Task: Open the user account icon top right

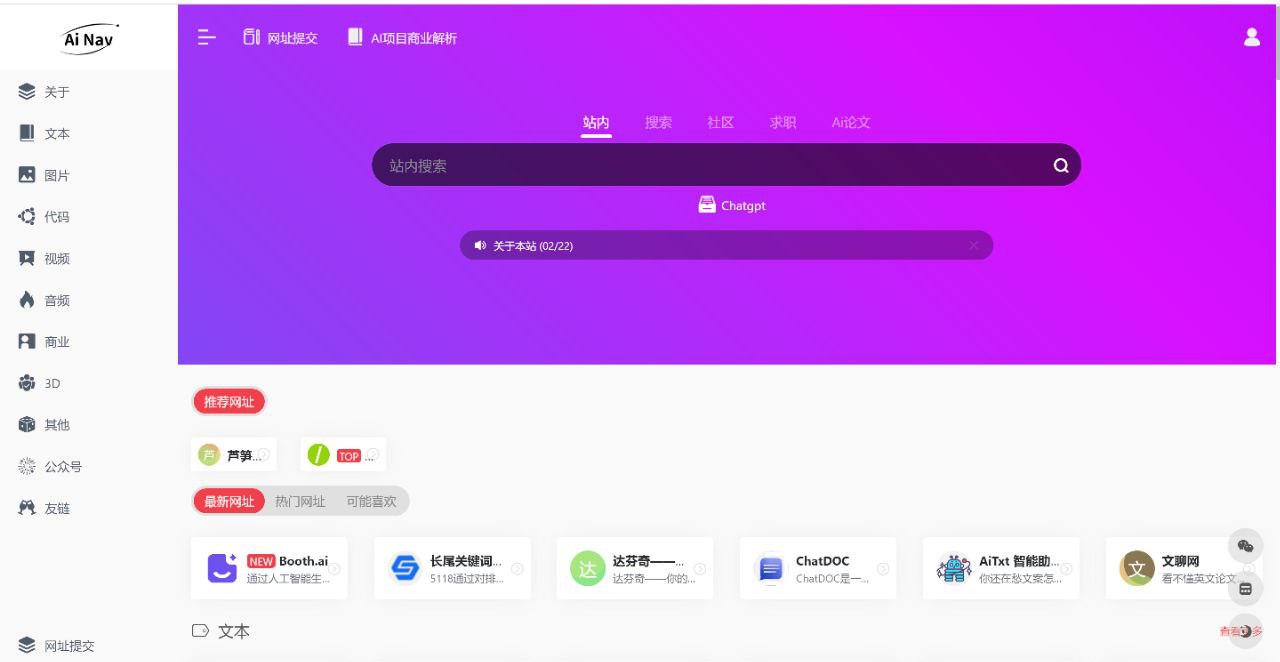Action: tap(1251, 36)
